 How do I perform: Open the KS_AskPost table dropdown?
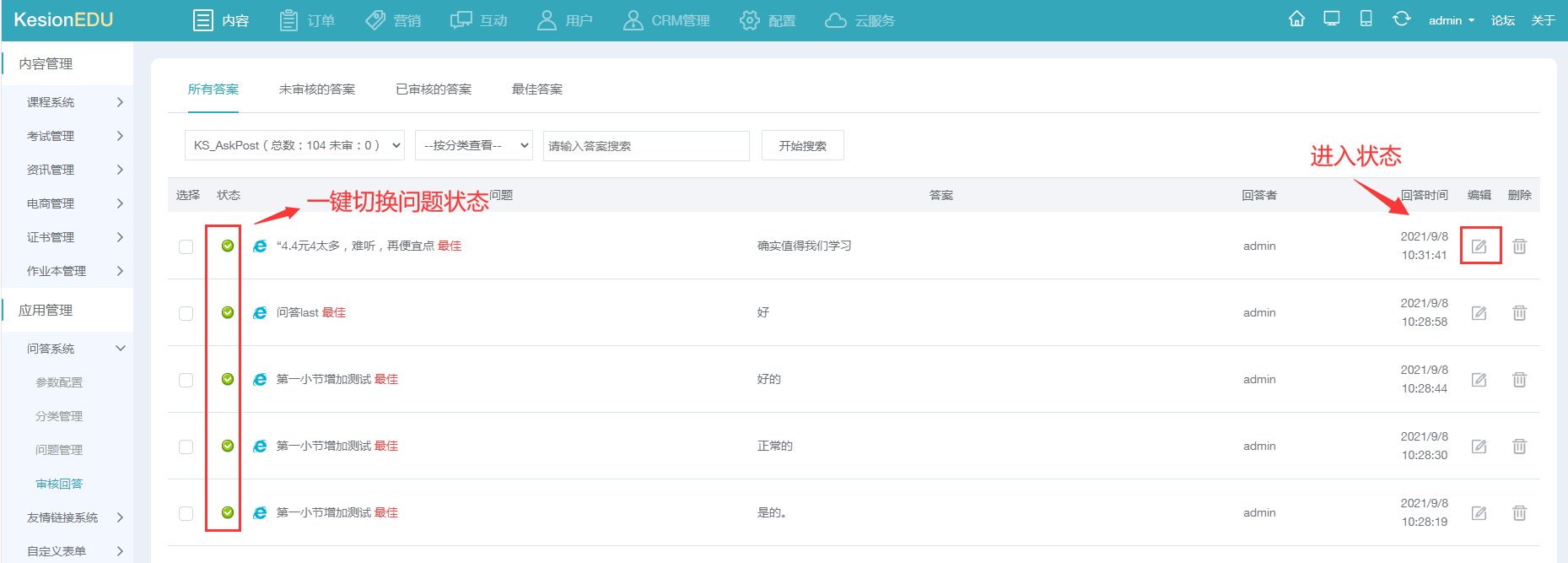click(x=294, y=145)
